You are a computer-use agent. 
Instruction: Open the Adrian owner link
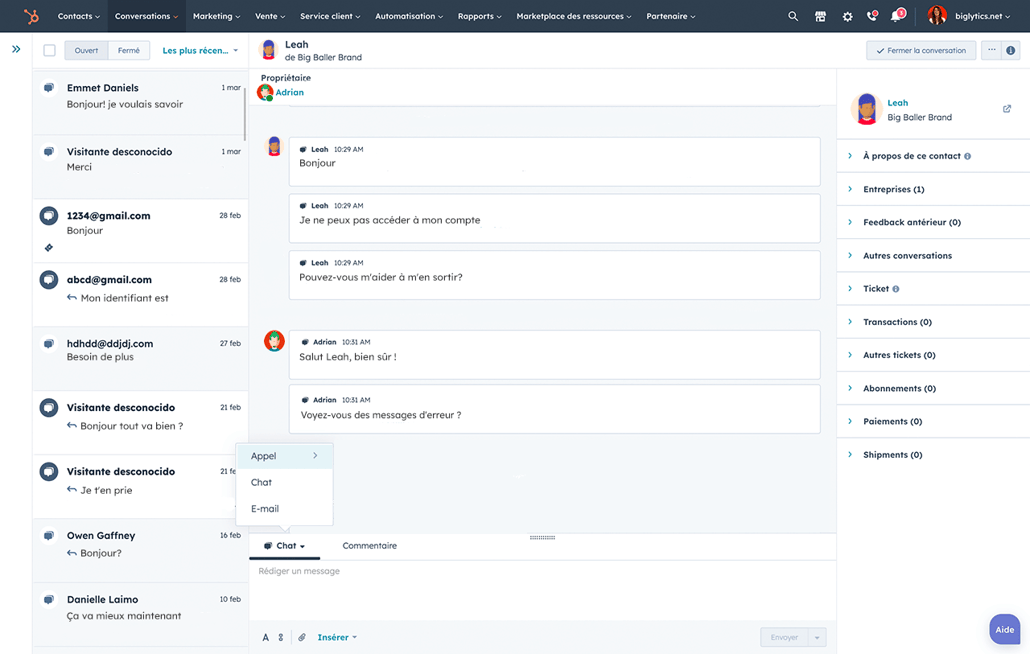(289, 92)
